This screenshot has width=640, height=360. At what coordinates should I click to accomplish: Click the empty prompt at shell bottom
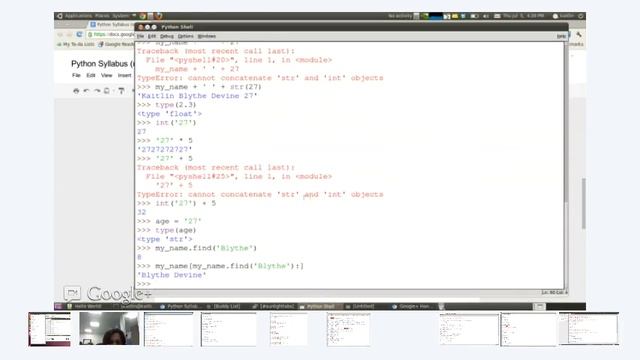144,284
